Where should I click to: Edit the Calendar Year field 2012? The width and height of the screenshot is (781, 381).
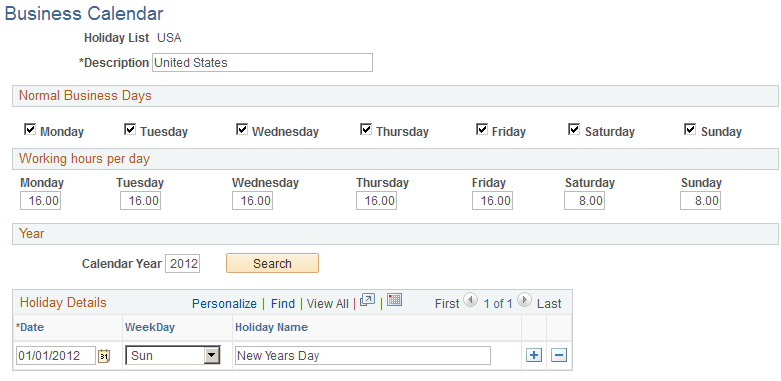(183, 263)
